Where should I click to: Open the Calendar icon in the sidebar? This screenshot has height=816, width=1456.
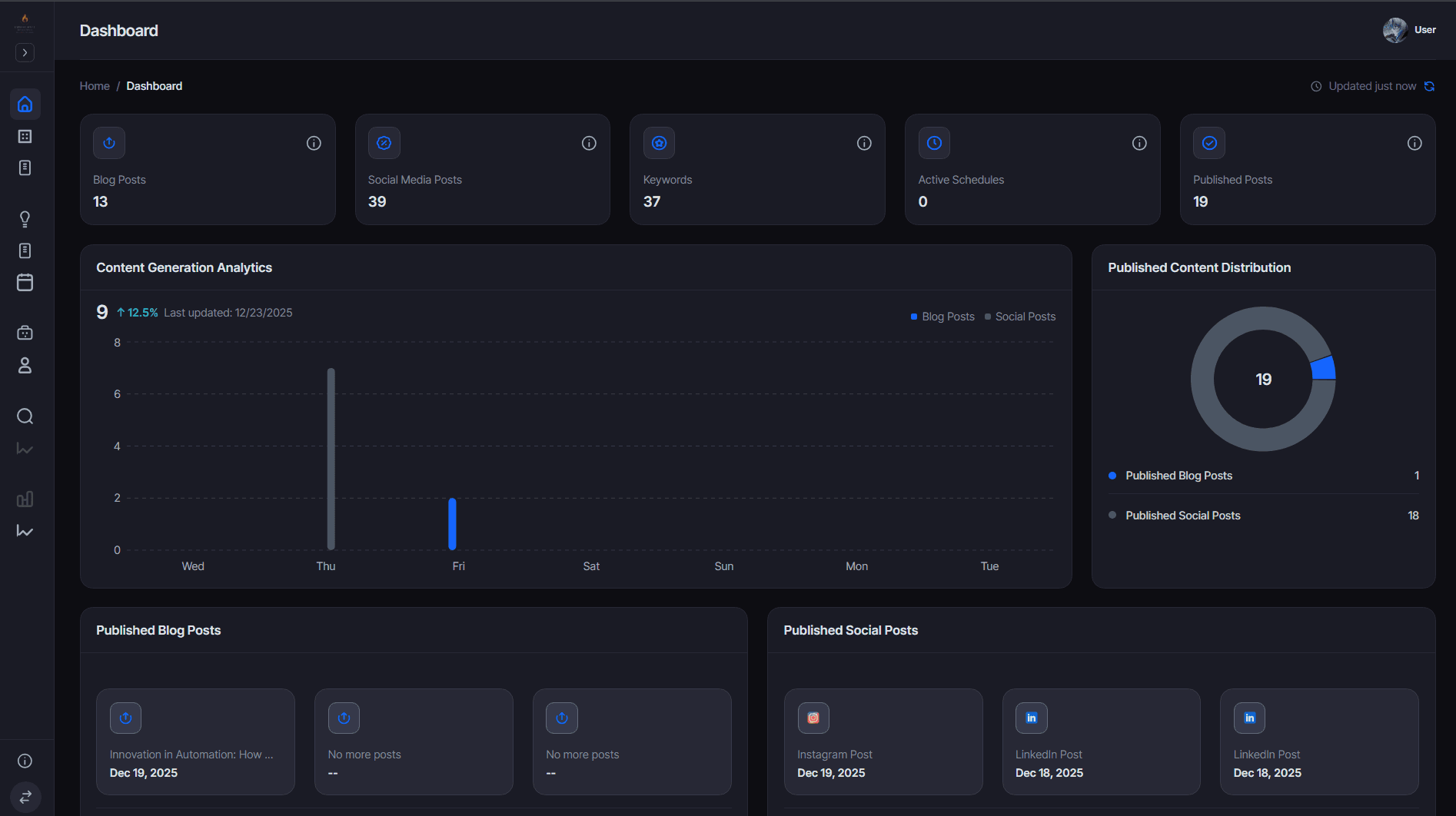tap(25, 283)
